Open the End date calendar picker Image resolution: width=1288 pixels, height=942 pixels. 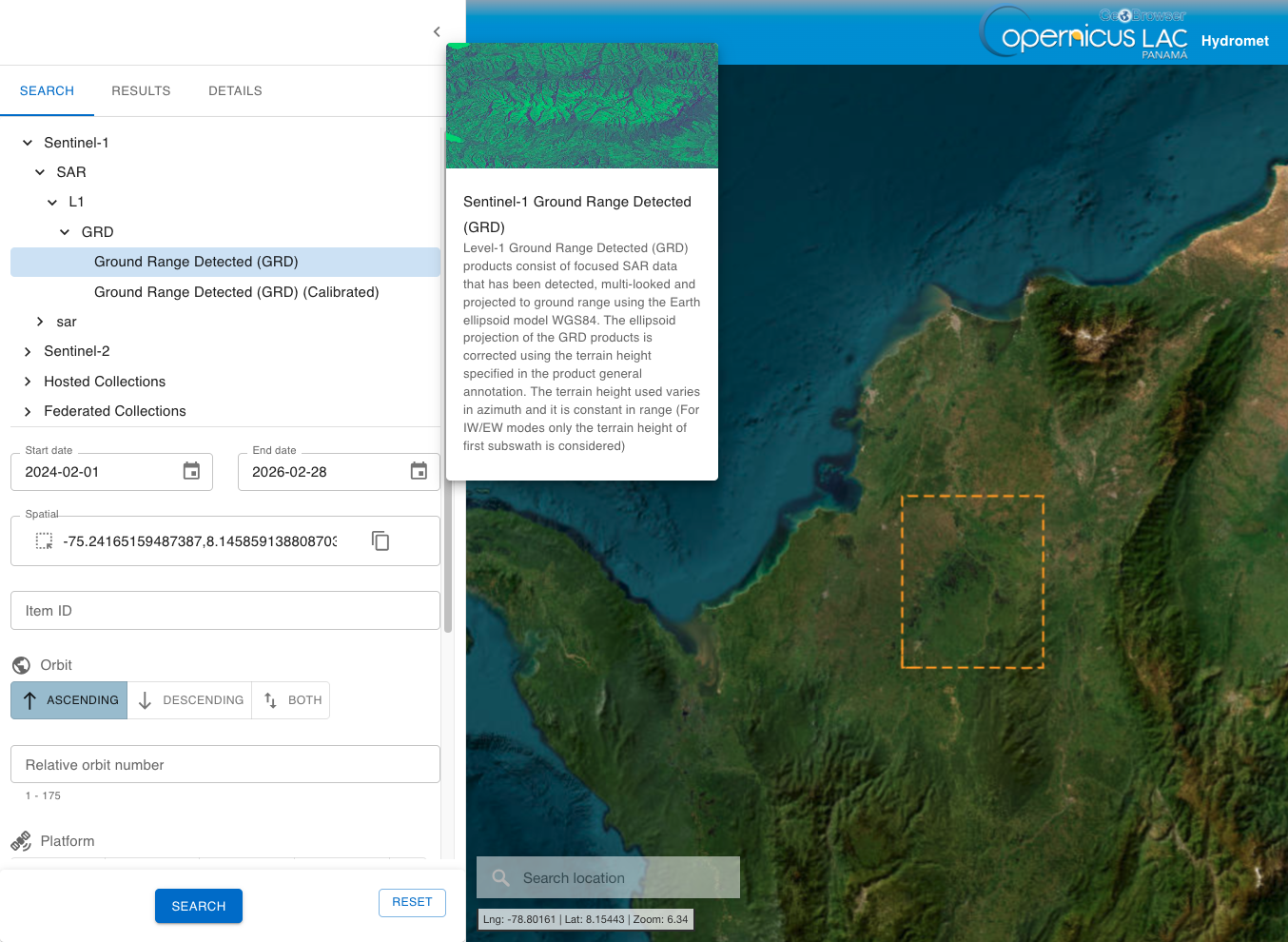pyautogui.click(x=419, y=471)
